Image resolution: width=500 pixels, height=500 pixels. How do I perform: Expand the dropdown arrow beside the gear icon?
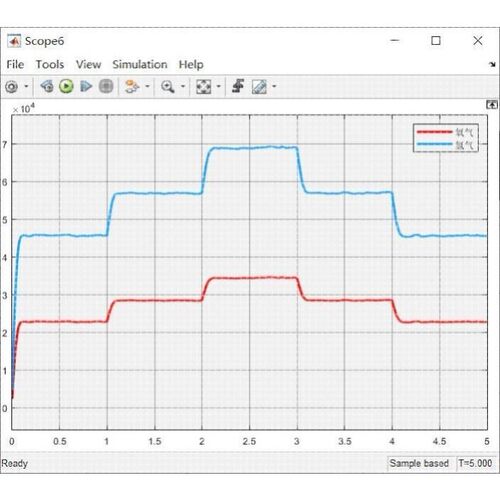pos(26,87)
